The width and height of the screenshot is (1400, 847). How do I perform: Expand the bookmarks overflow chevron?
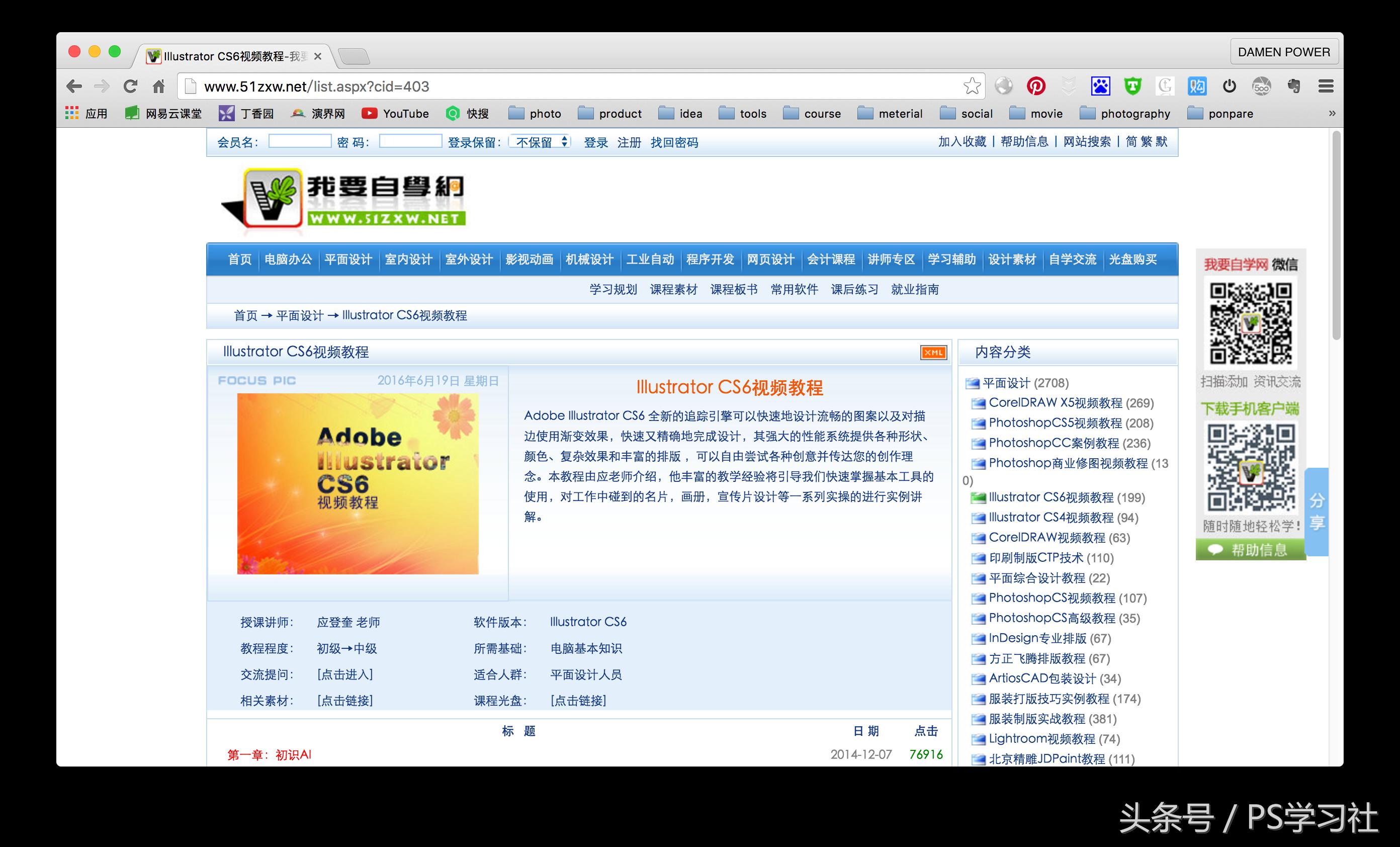(x=1333, y=113)
